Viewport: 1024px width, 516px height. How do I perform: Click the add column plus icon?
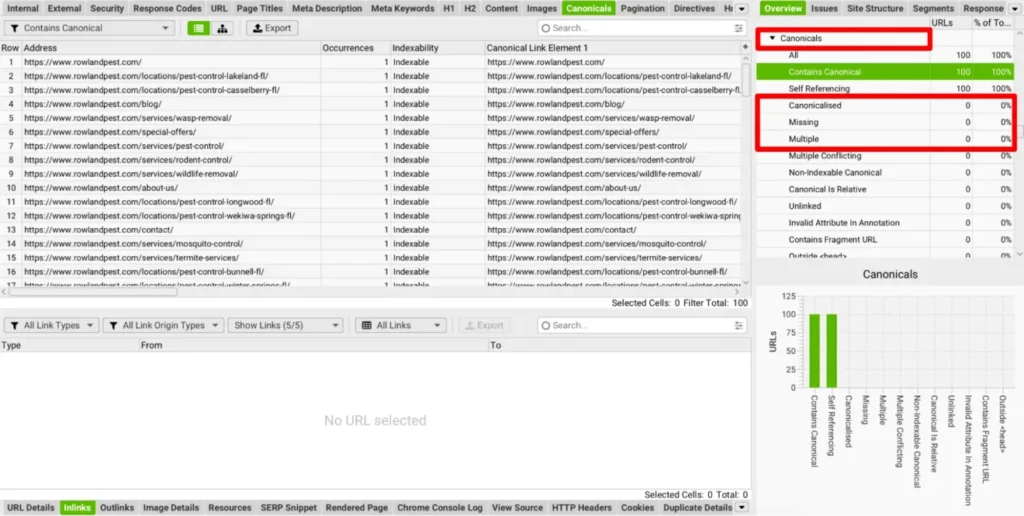(744, 47)
